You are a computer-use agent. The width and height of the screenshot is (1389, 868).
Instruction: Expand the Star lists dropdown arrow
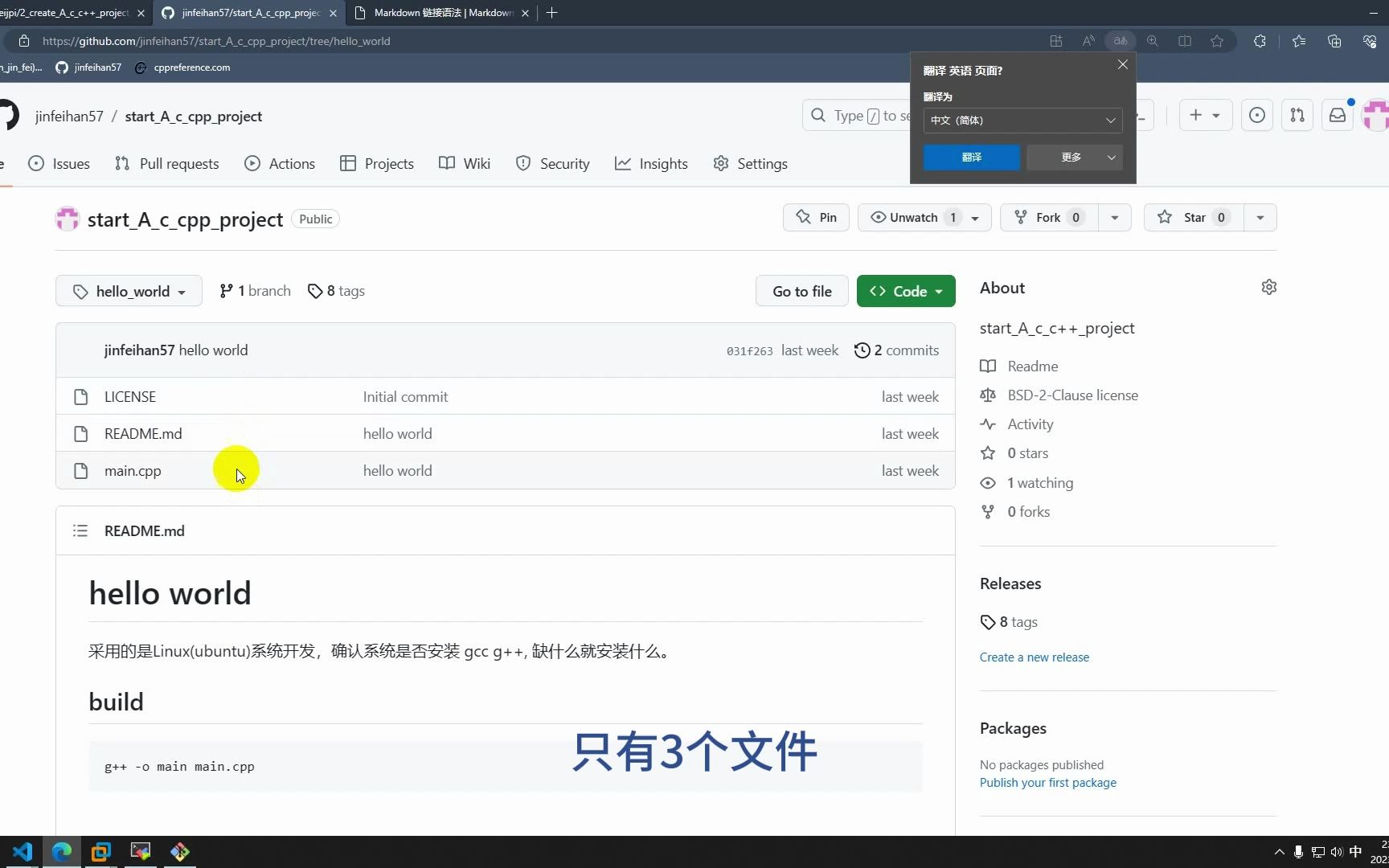[1260, 217]
